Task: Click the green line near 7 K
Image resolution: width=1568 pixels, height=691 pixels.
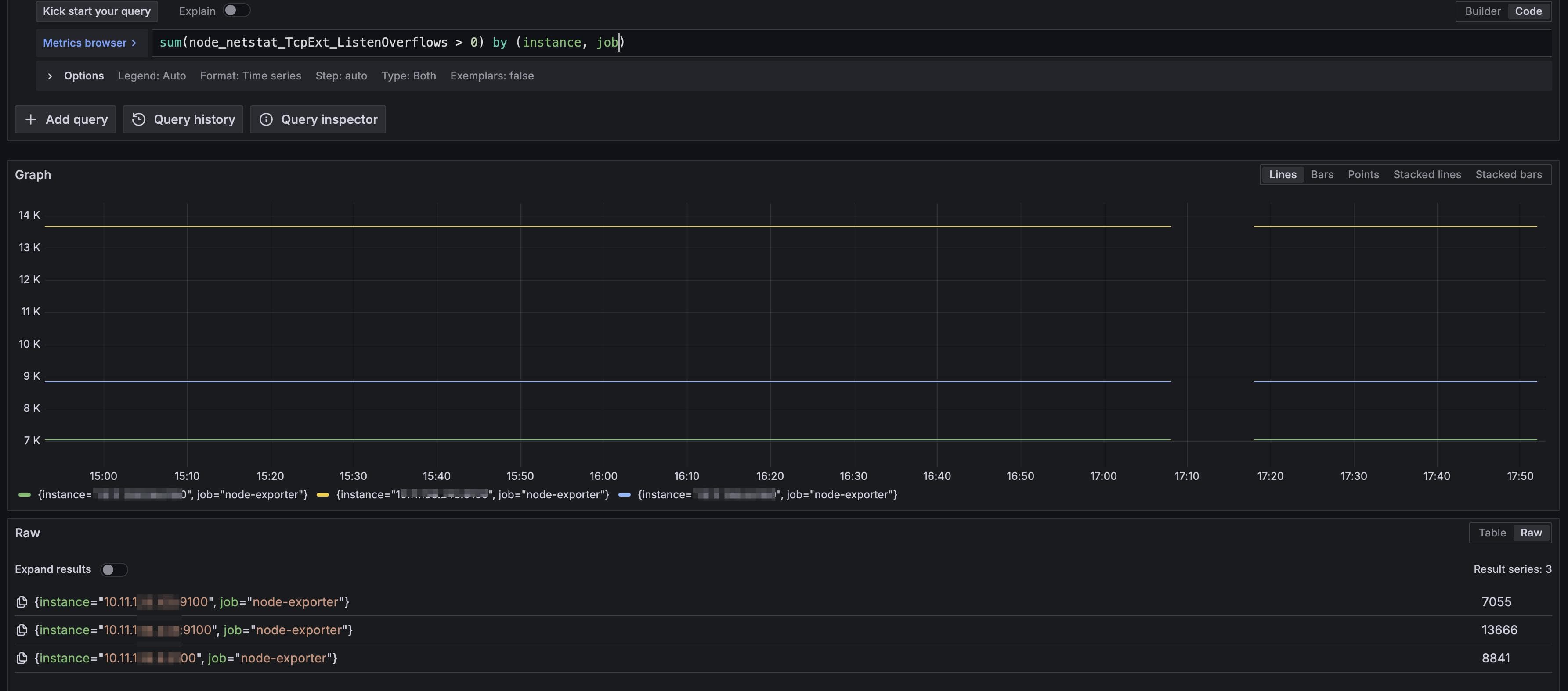Action: coord(607,439)
